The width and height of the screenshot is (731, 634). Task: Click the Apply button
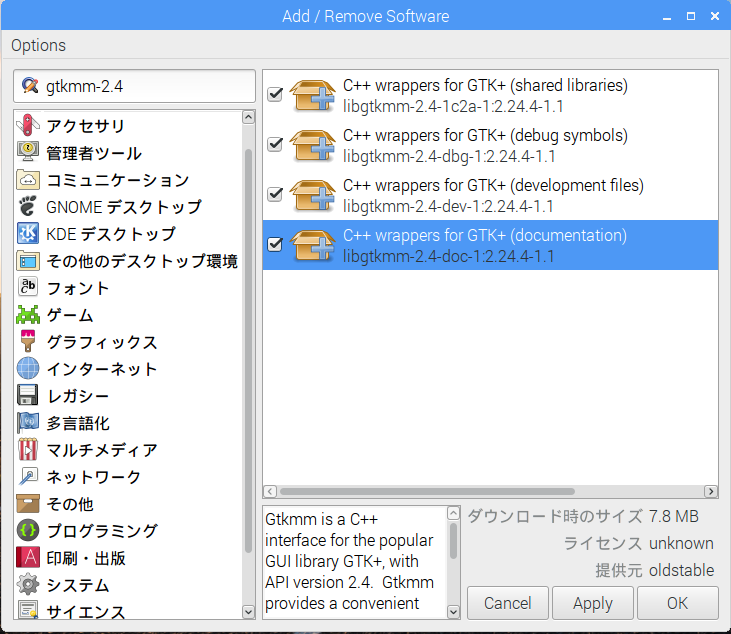coord(592,603)
